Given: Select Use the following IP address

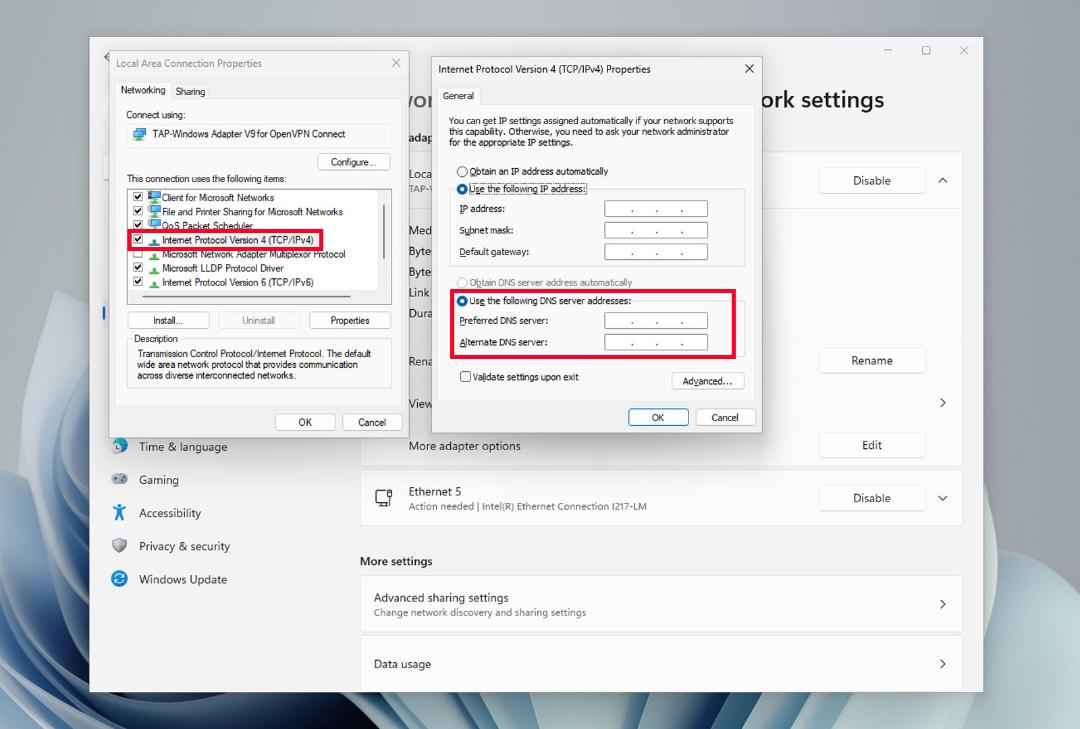Looking at the screenshot, I should tap(462, 189).
